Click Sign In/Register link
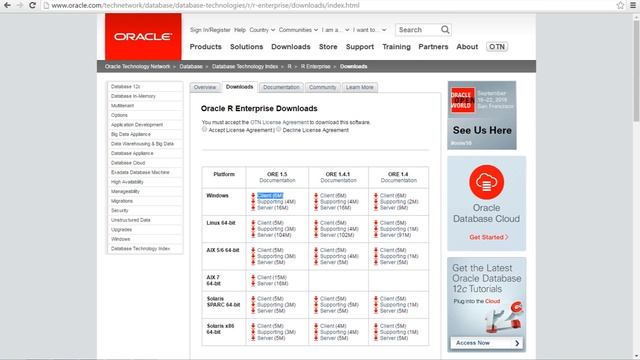 (x=210, y=30)
